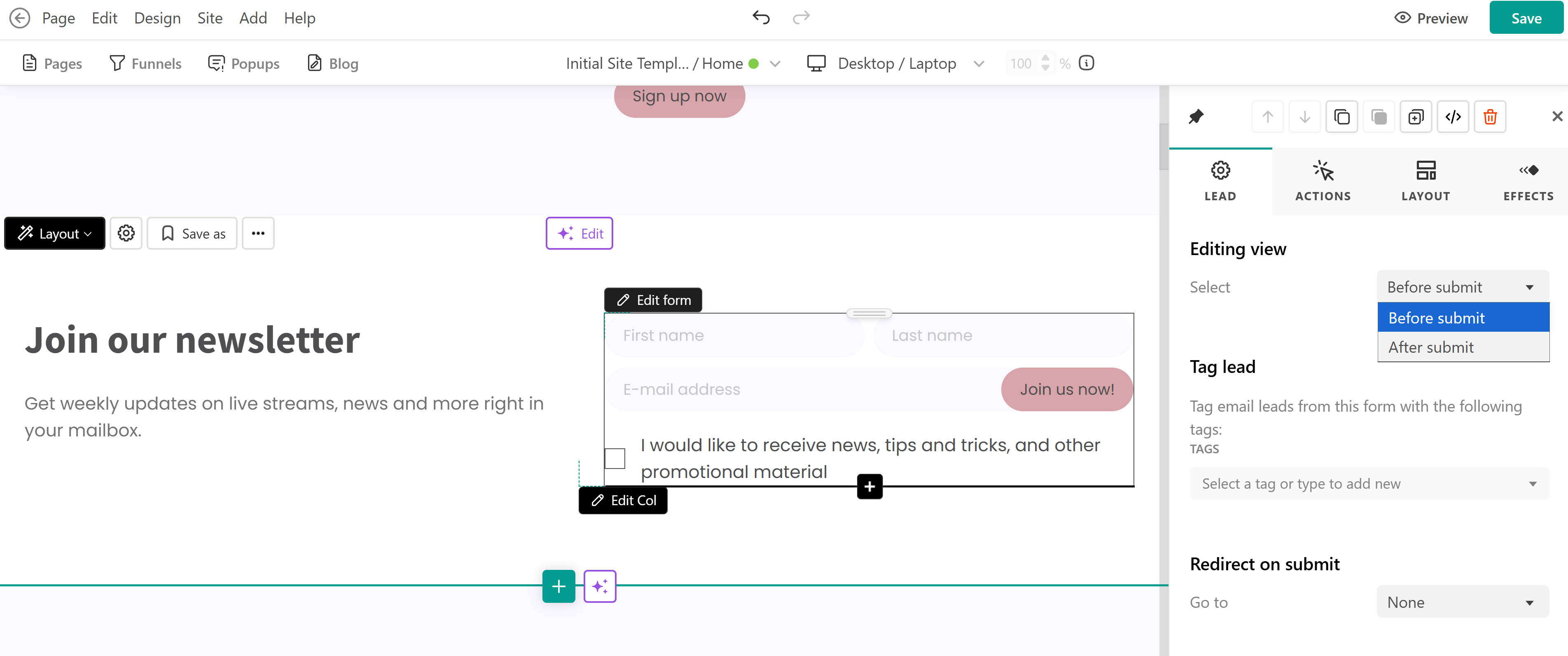Open the Select a tag dropdown
Image resolution: width=1568 pixels, height=656 pixels.
click(1368, 484)
